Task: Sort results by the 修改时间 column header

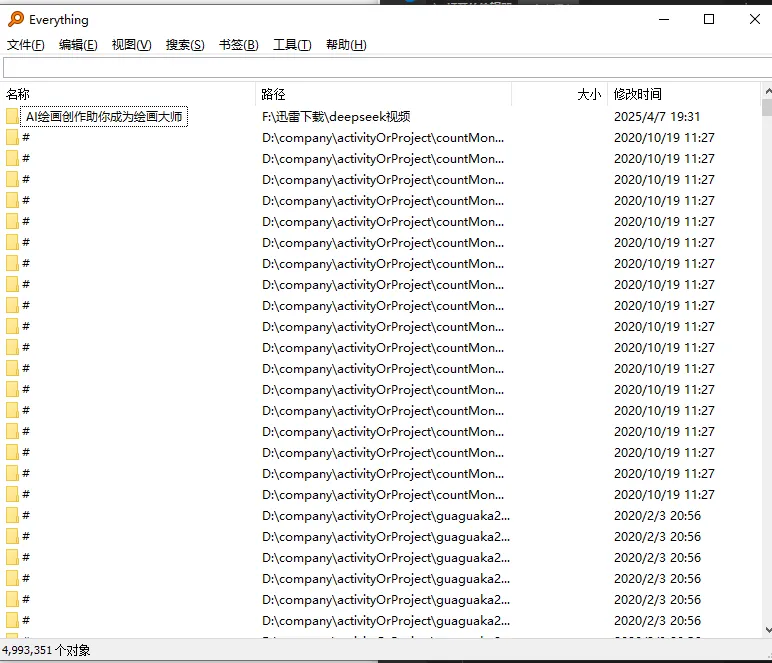Action: click(x=684, y=94)
